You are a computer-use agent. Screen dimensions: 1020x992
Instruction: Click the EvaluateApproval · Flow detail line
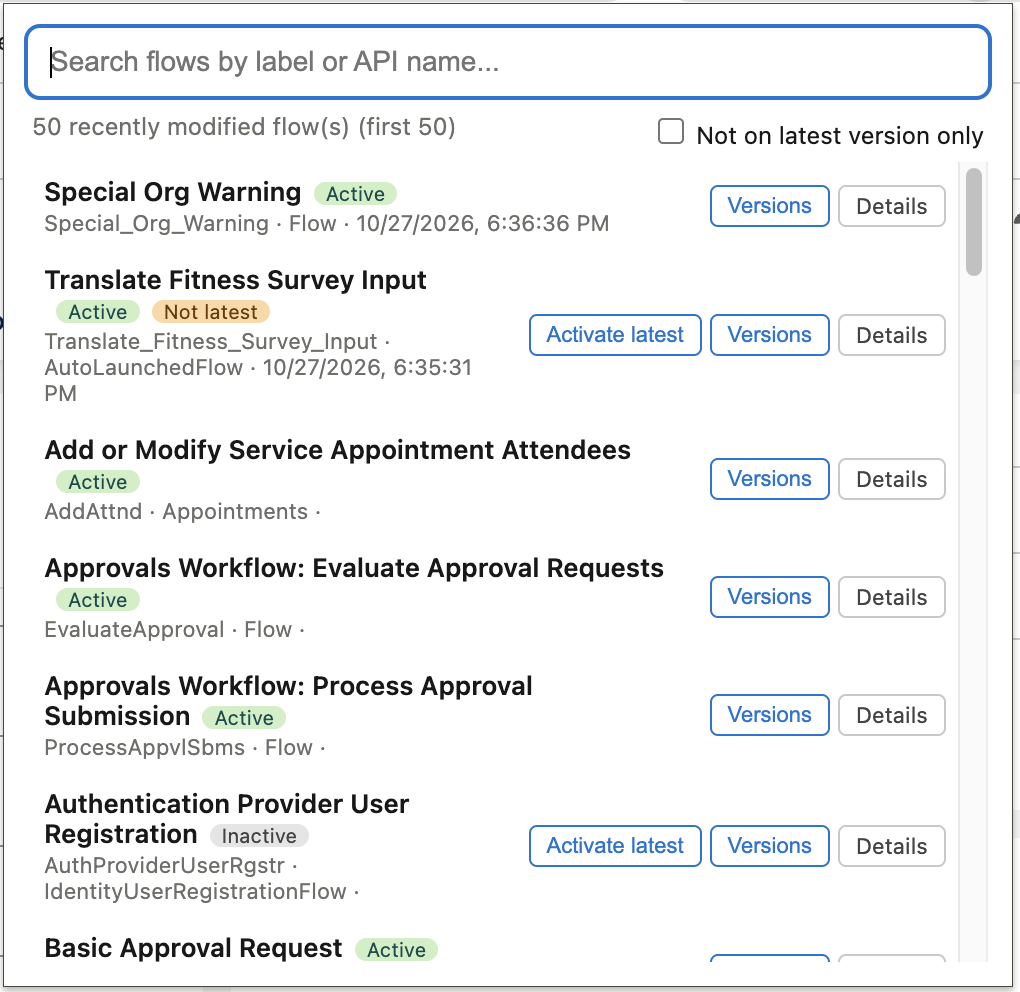click(x=174, y=630)
